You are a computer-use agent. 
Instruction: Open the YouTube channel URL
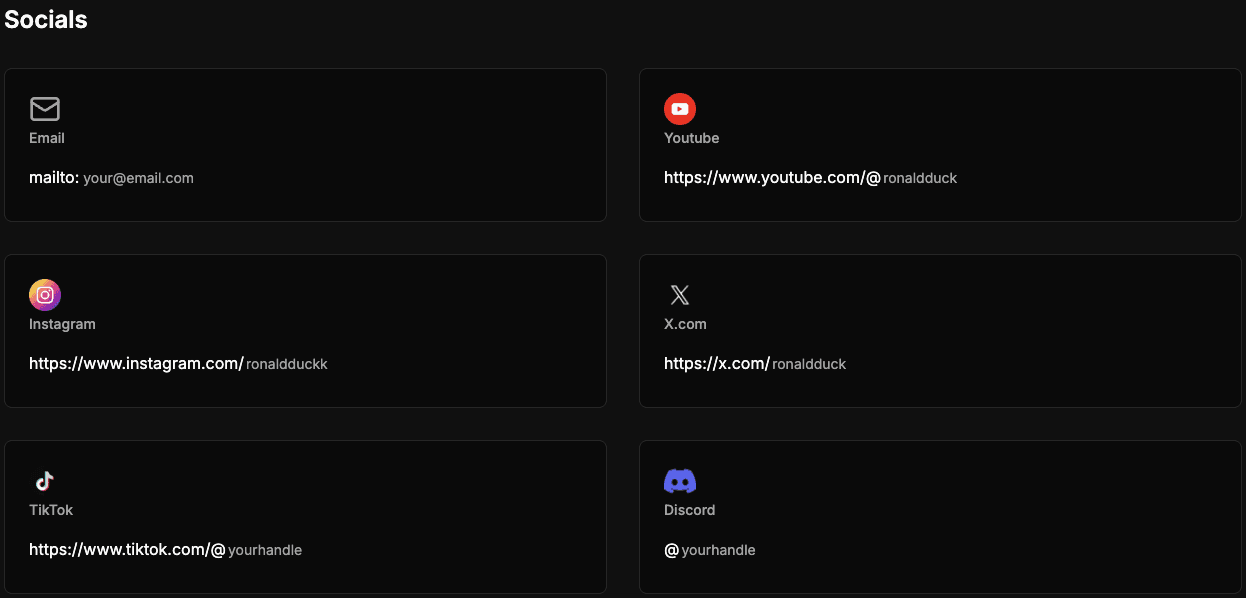coord(770,178)
